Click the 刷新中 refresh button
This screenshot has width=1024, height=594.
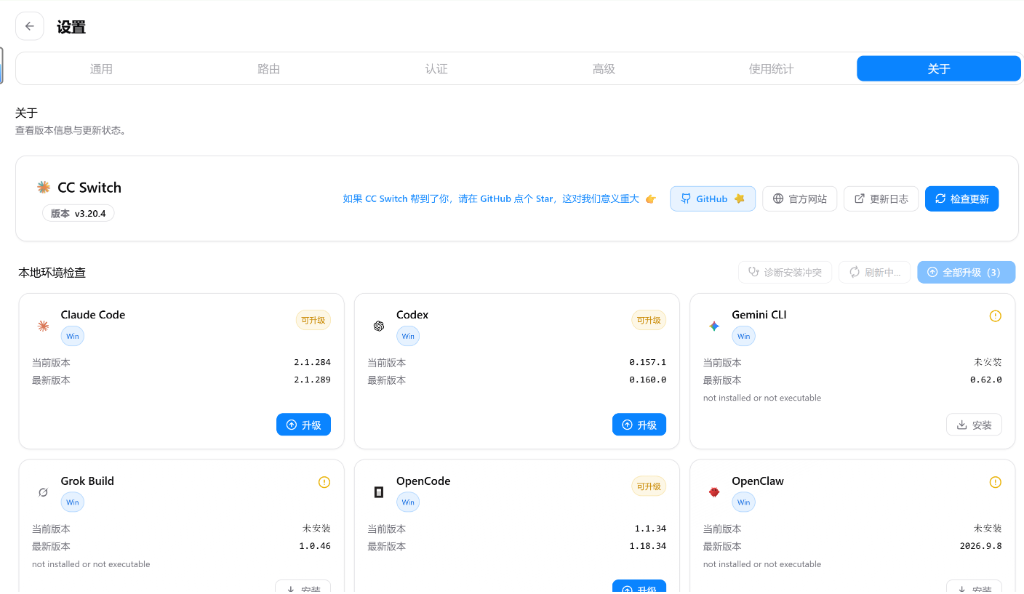[874, 272]
